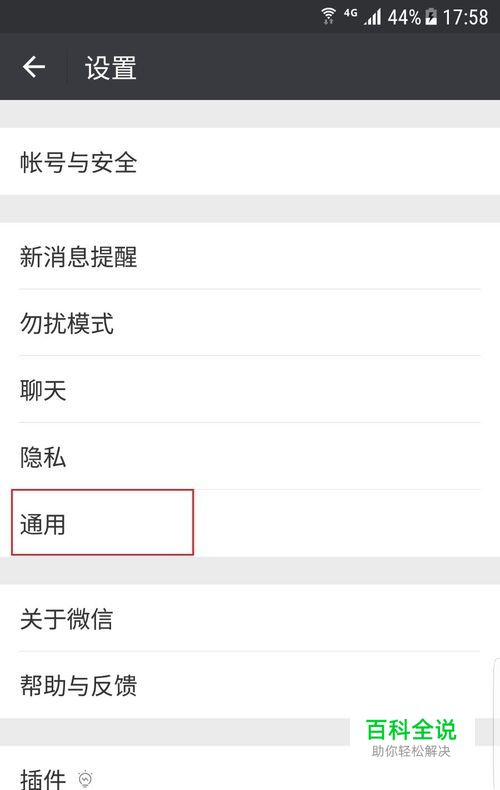Tap the back arrow icon
The image size is (500, 790).
pos(34,67)
